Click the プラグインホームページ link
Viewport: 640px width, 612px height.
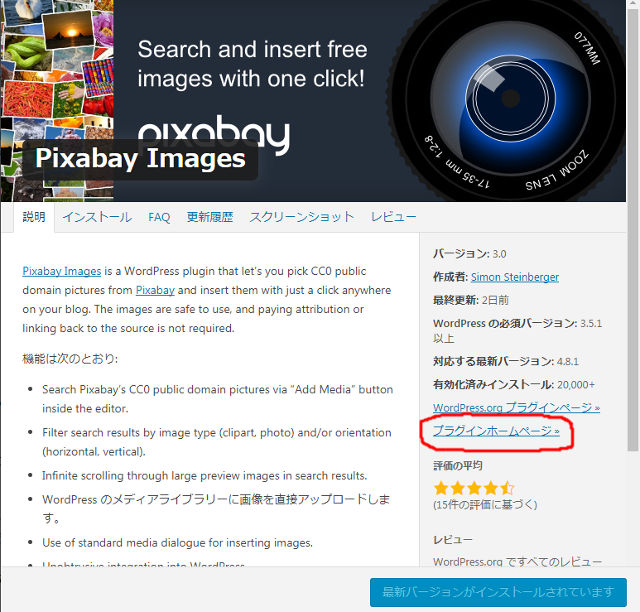tap(496, 431)
